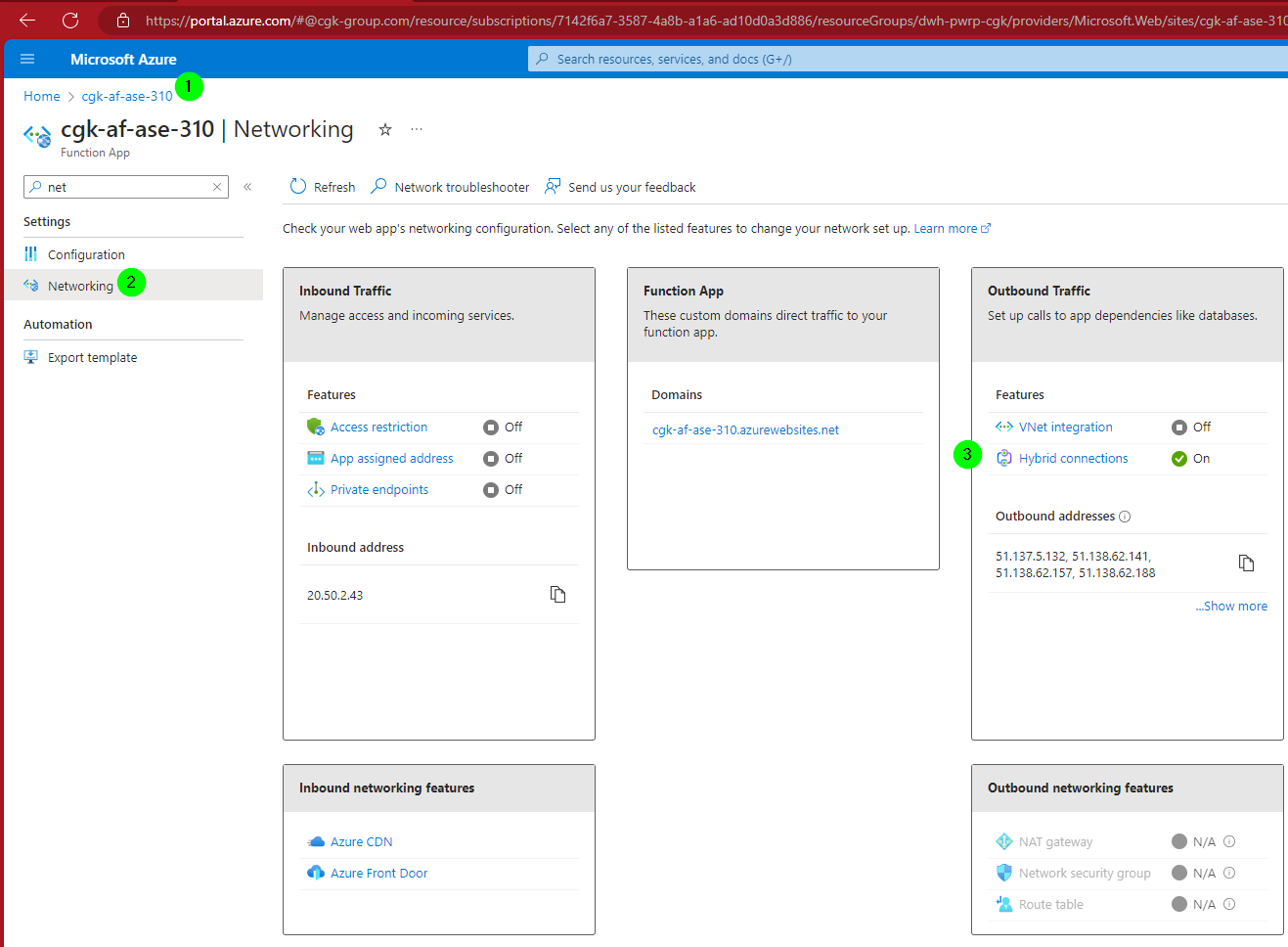Open the Access restriction feature

(x=378, y=427)
